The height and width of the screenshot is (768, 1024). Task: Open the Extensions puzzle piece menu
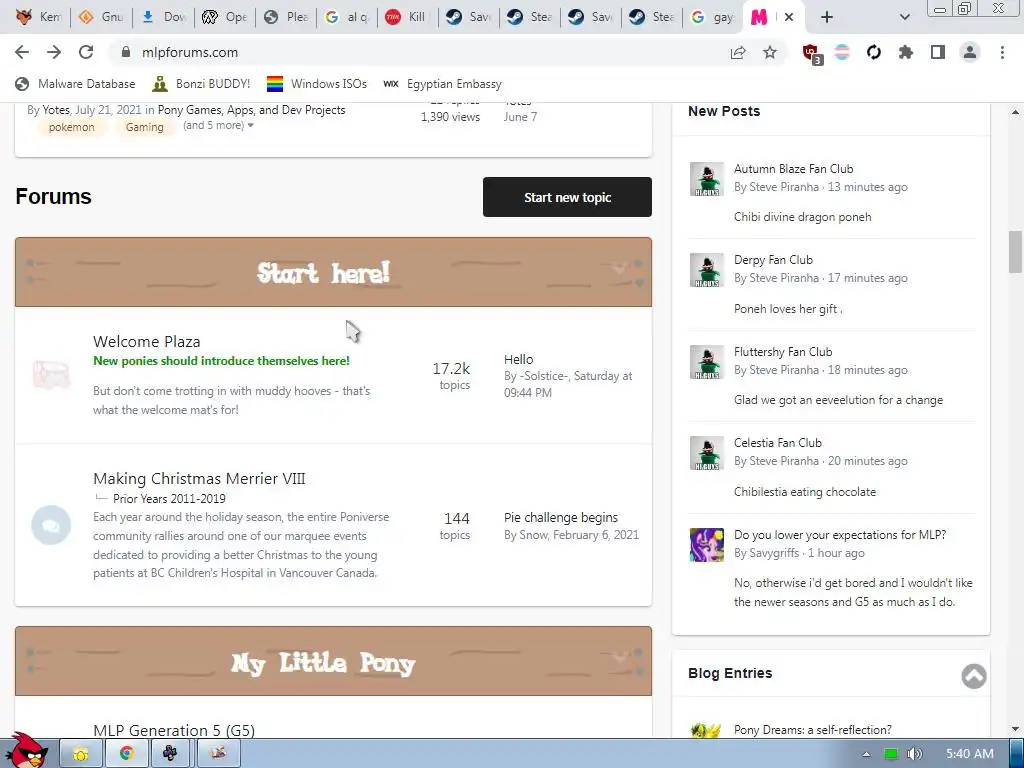click(906, 52)
